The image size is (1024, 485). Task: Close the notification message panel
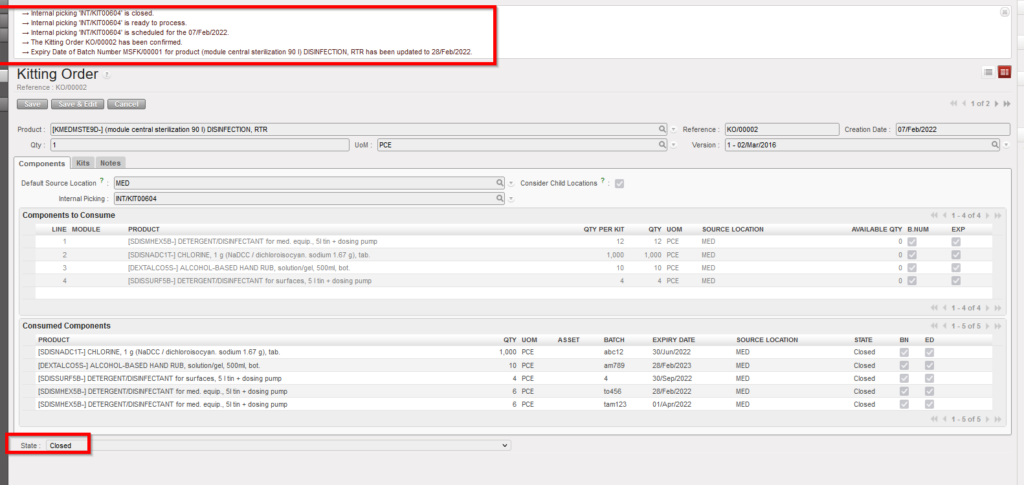[x=1004, y=12]
